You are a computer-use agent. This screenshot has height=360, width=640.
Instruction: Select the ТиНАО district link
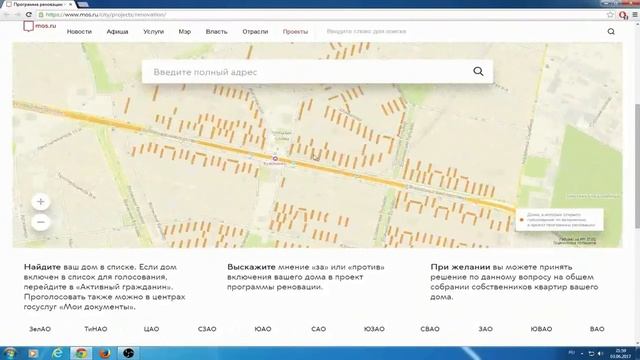point(96,329)
